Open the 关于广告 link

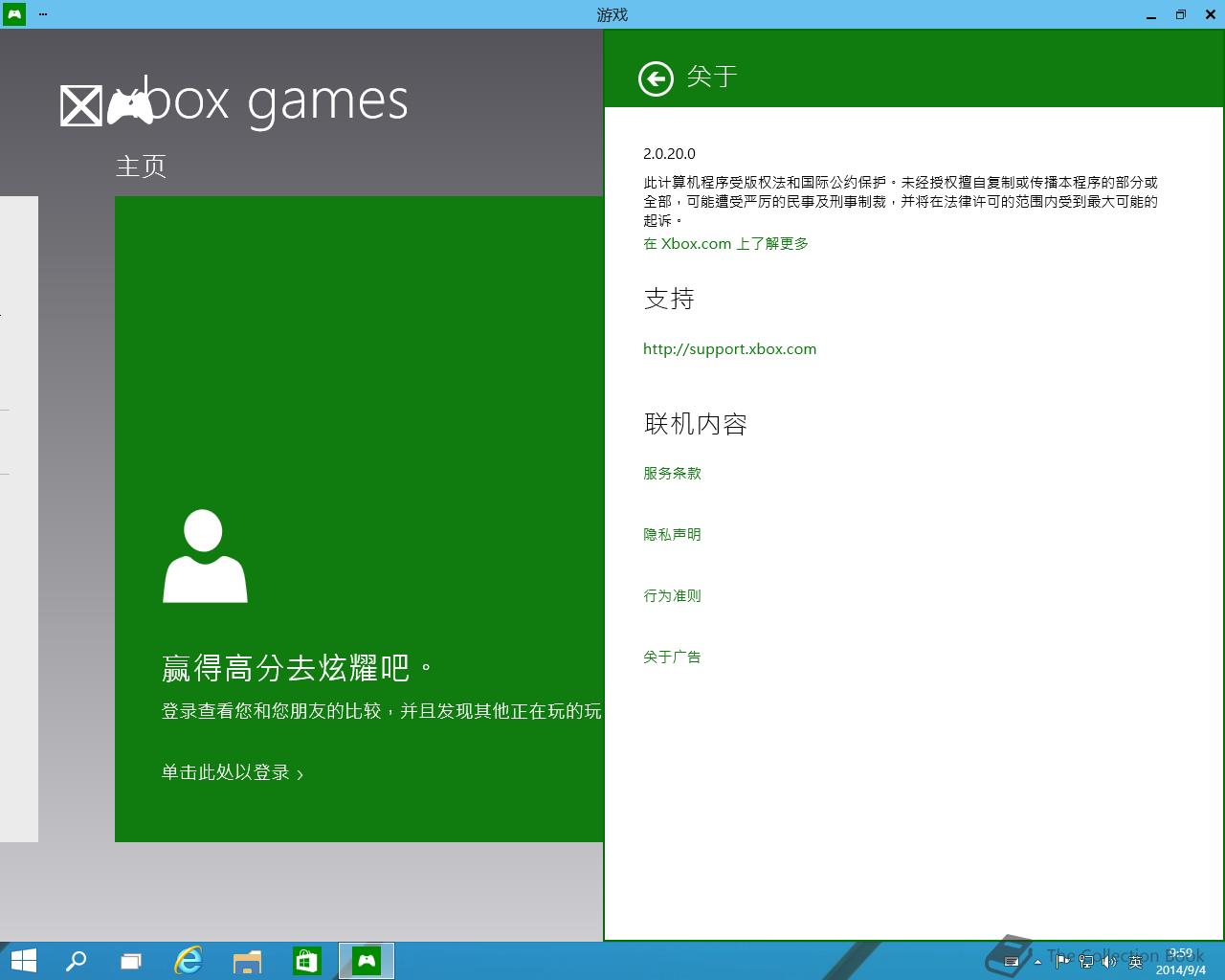[x=673, y=657]
